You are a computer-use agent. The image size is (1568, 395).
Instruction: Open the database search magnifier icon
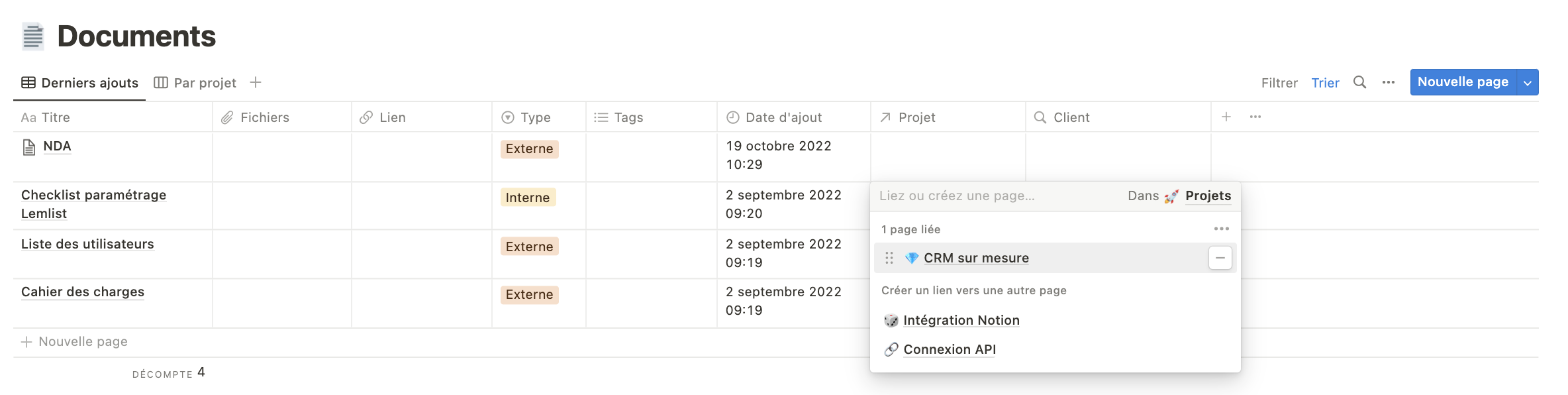click(1359, 82)
